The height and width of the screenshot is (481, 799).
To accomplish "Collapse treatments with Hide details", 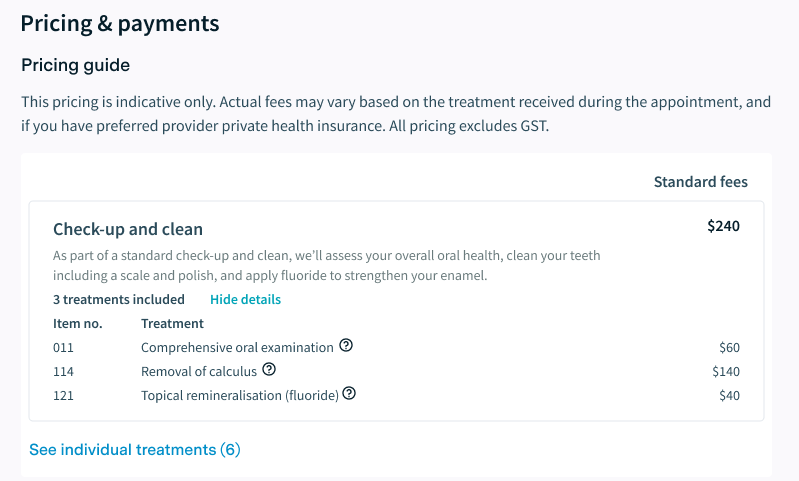I will [245, 299].
